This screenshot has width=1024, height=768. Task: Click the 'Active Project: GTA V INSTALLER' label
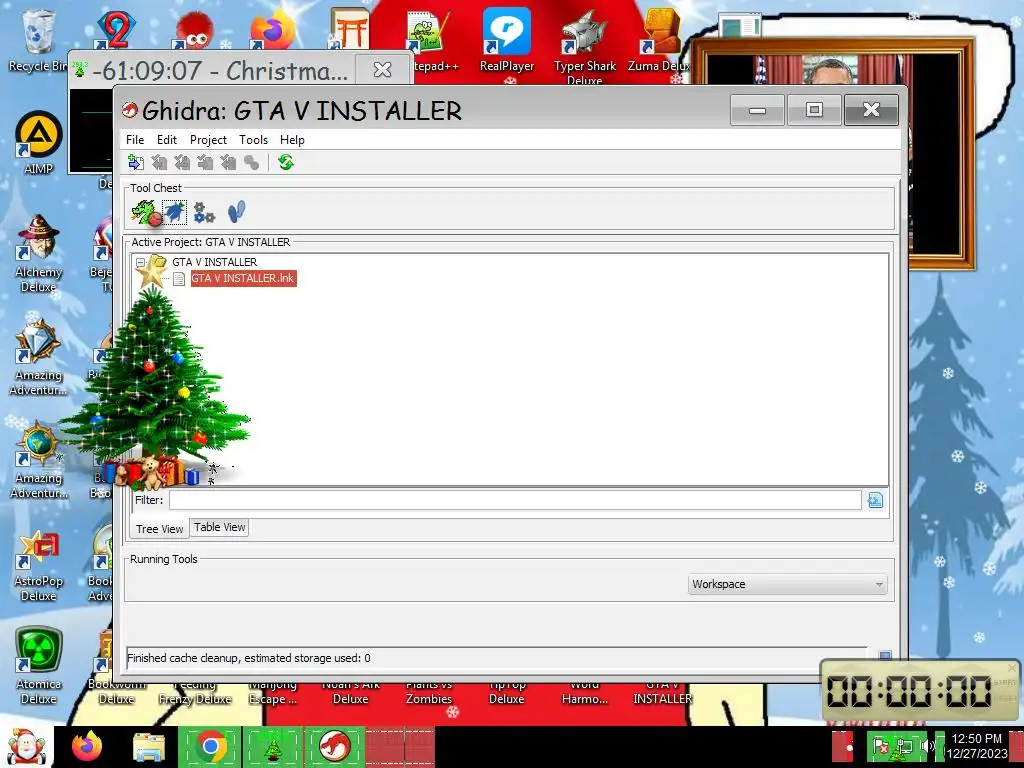click(x=210, y=242)
